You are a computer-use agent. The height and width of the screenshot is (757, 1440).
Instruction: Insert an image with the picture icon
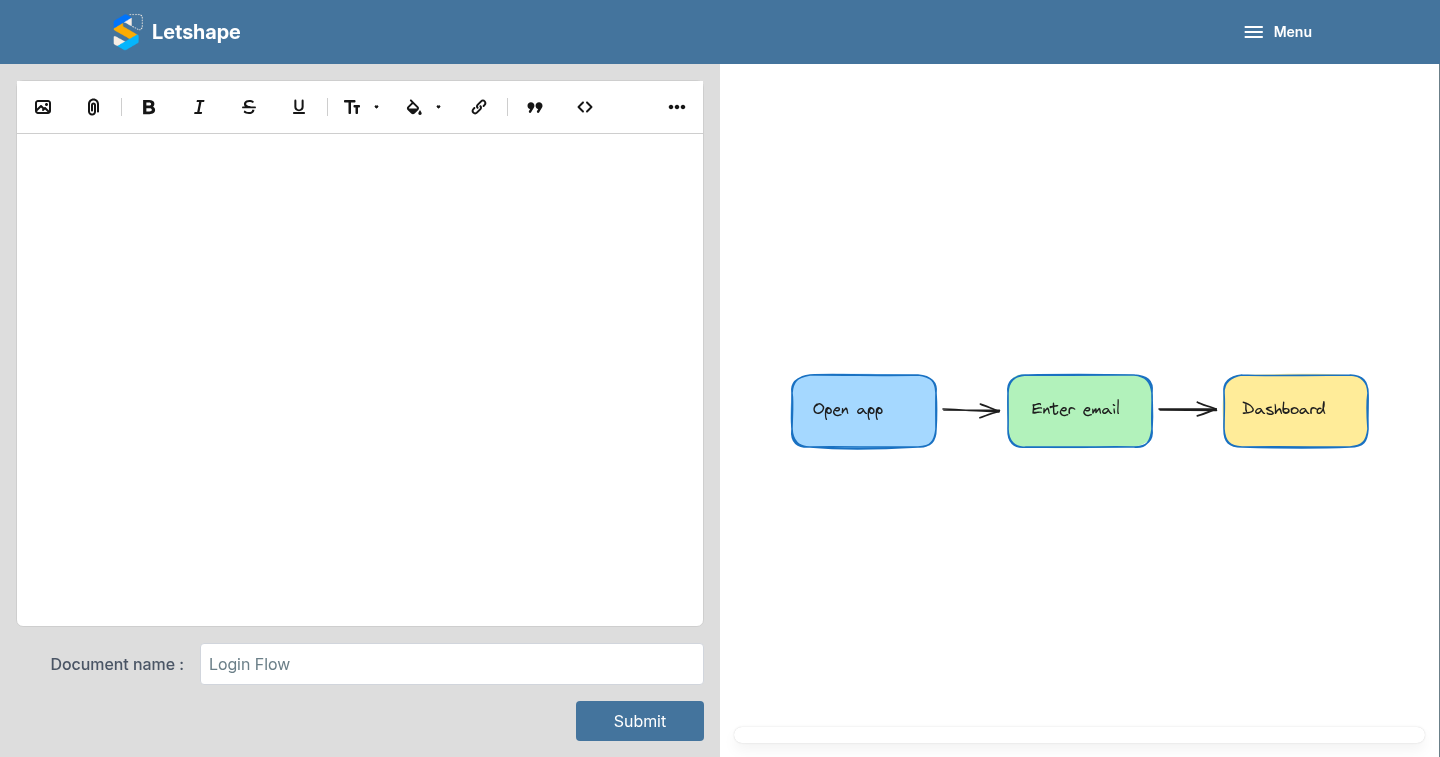[43, 107]
